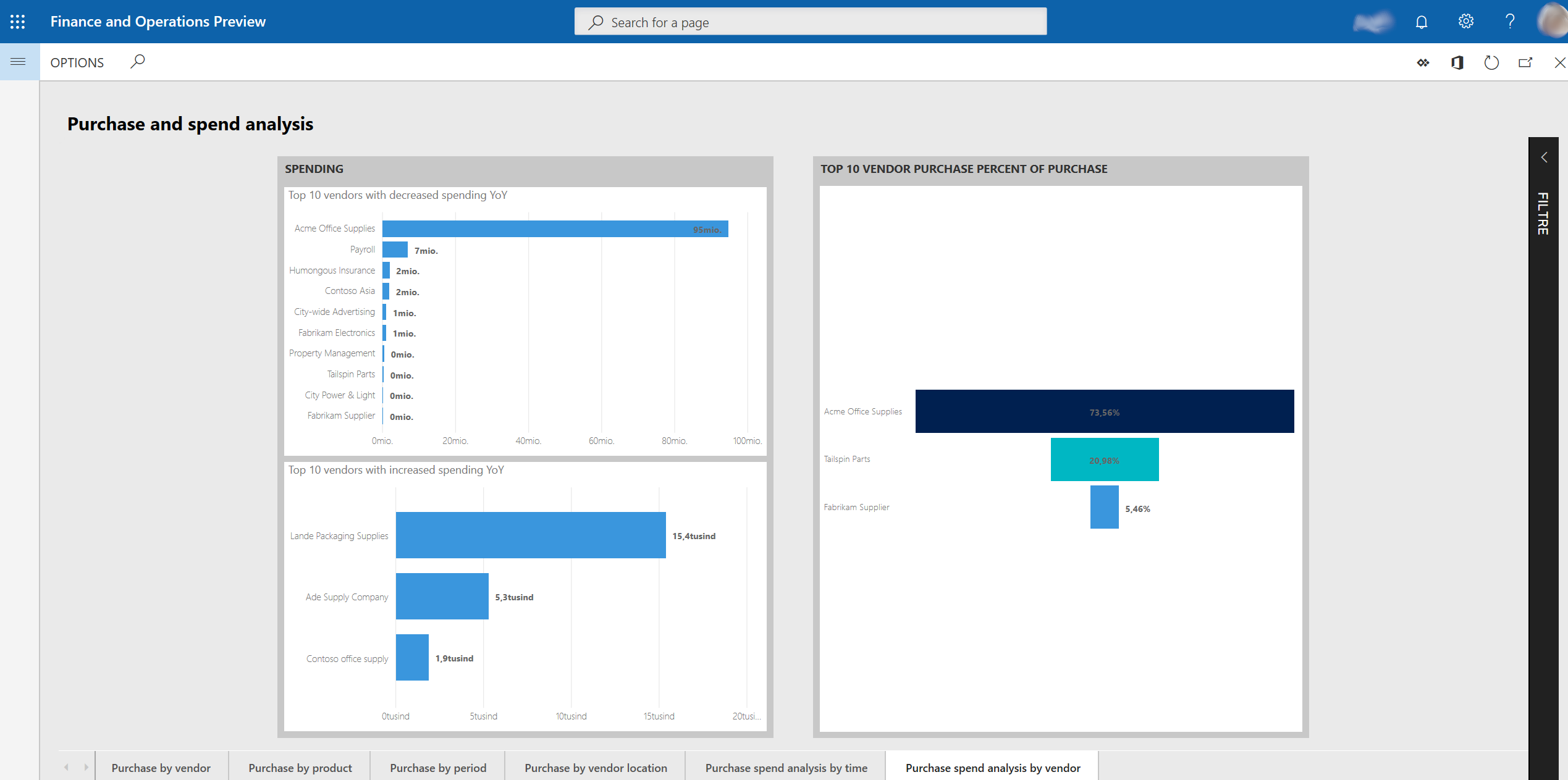Click the Purchase by period tab
This screenshot has height=780, width=1568.
click(x=438, y=767)
